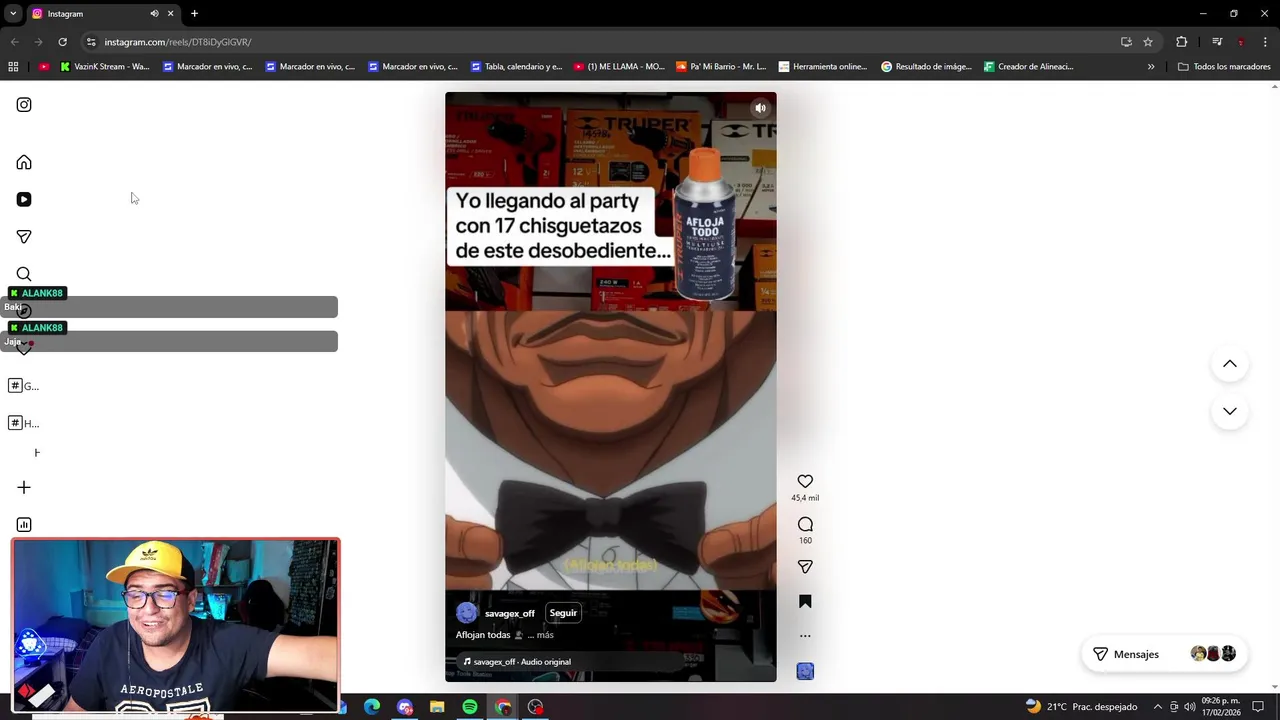This screenshot has width=1280, height=720.
Task: Open system volume speaker icon
Action: [x=1190, y=707]
